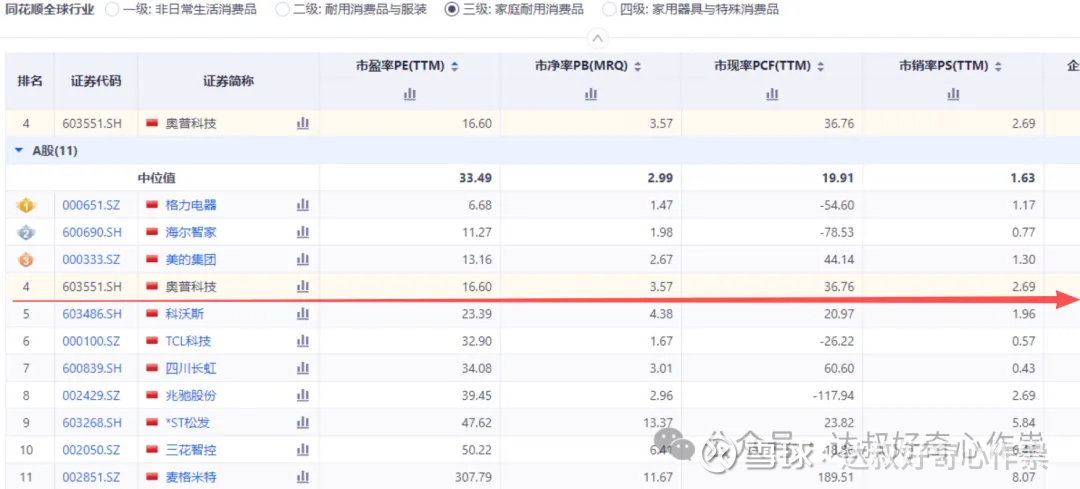Click bronze rank 3 medal icon

(x=26, y=260)
